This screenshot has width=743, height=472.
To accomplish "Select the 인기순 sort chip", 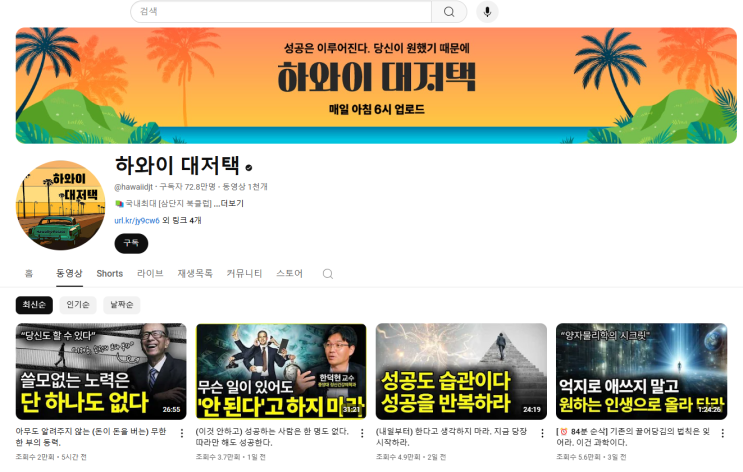I will 78,305.
